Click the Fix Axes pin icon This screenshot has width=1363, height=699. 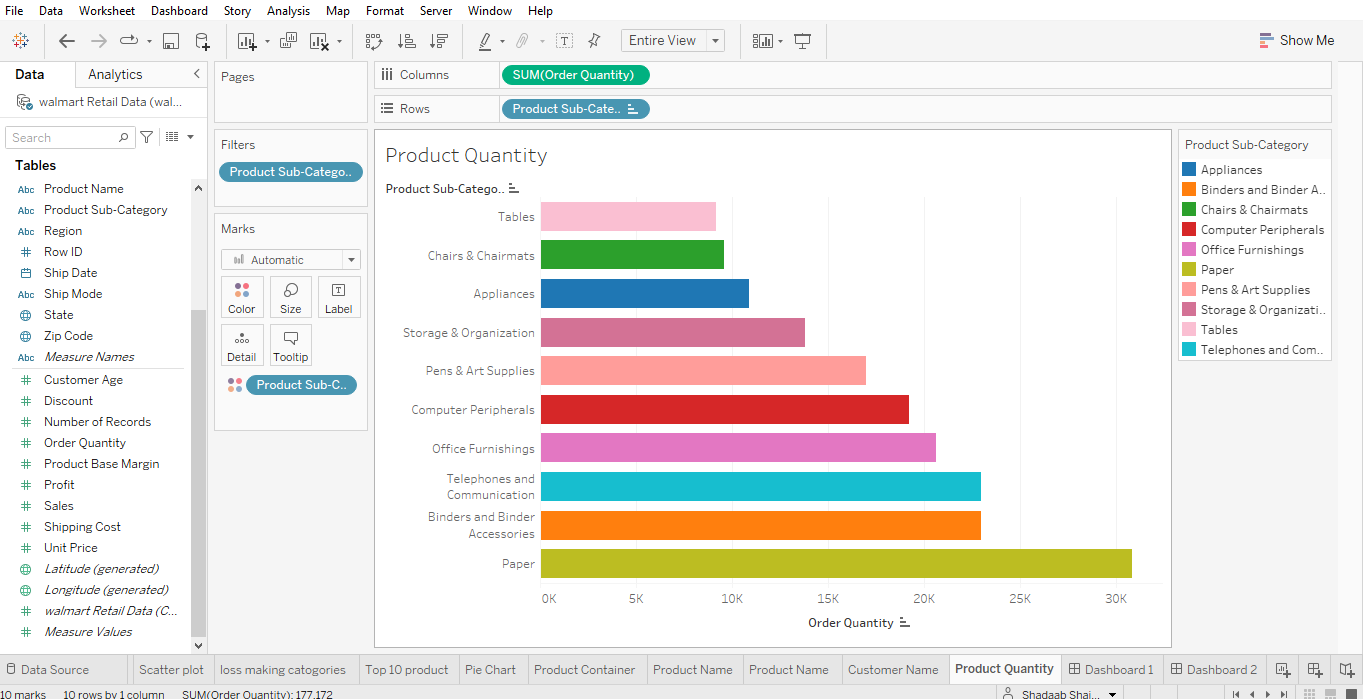tap(594, 41)
